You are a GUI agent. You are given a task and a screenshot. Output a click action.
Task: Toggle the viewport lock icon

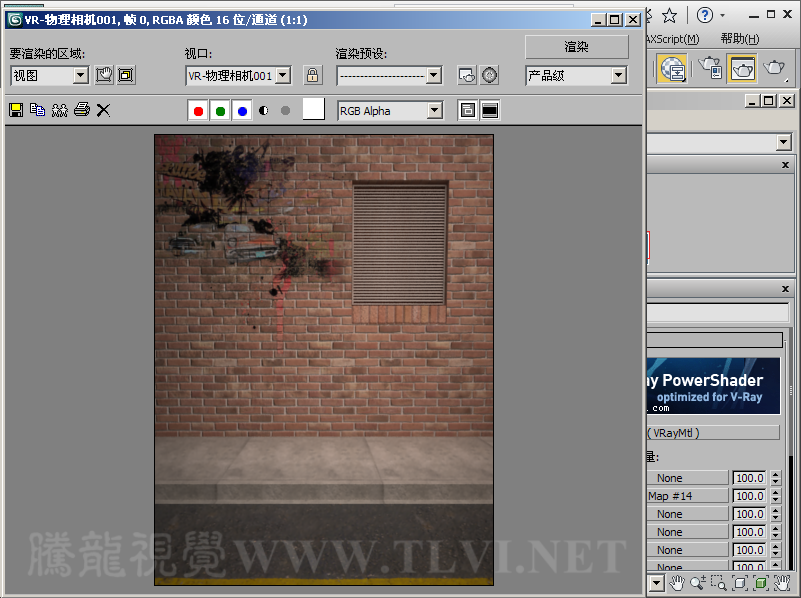[x=313, y=75]
